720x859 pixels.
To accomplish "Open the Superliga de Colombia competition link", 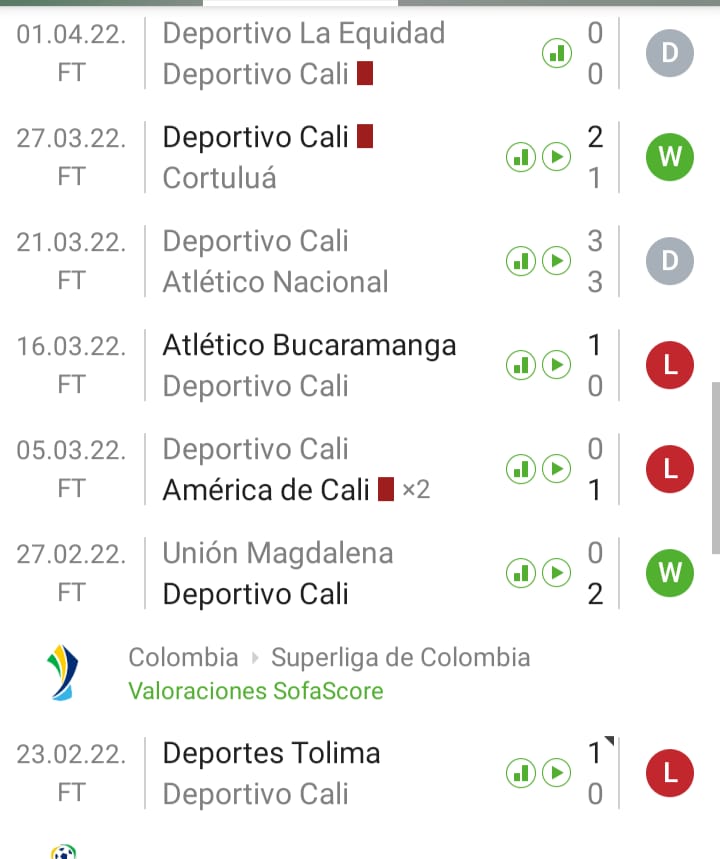I will 400,657.
